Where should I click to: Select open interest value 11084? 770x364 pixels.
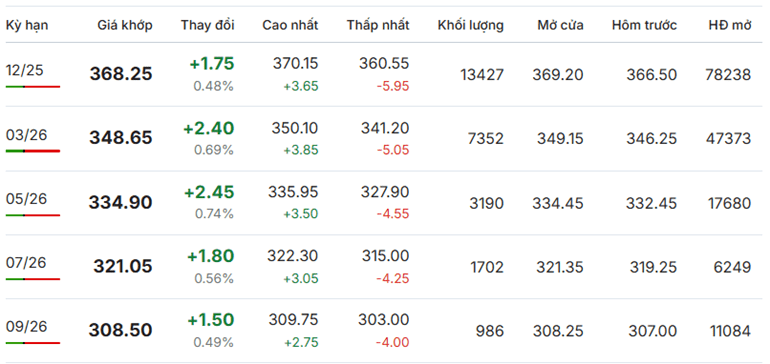(x=730, y=331)
